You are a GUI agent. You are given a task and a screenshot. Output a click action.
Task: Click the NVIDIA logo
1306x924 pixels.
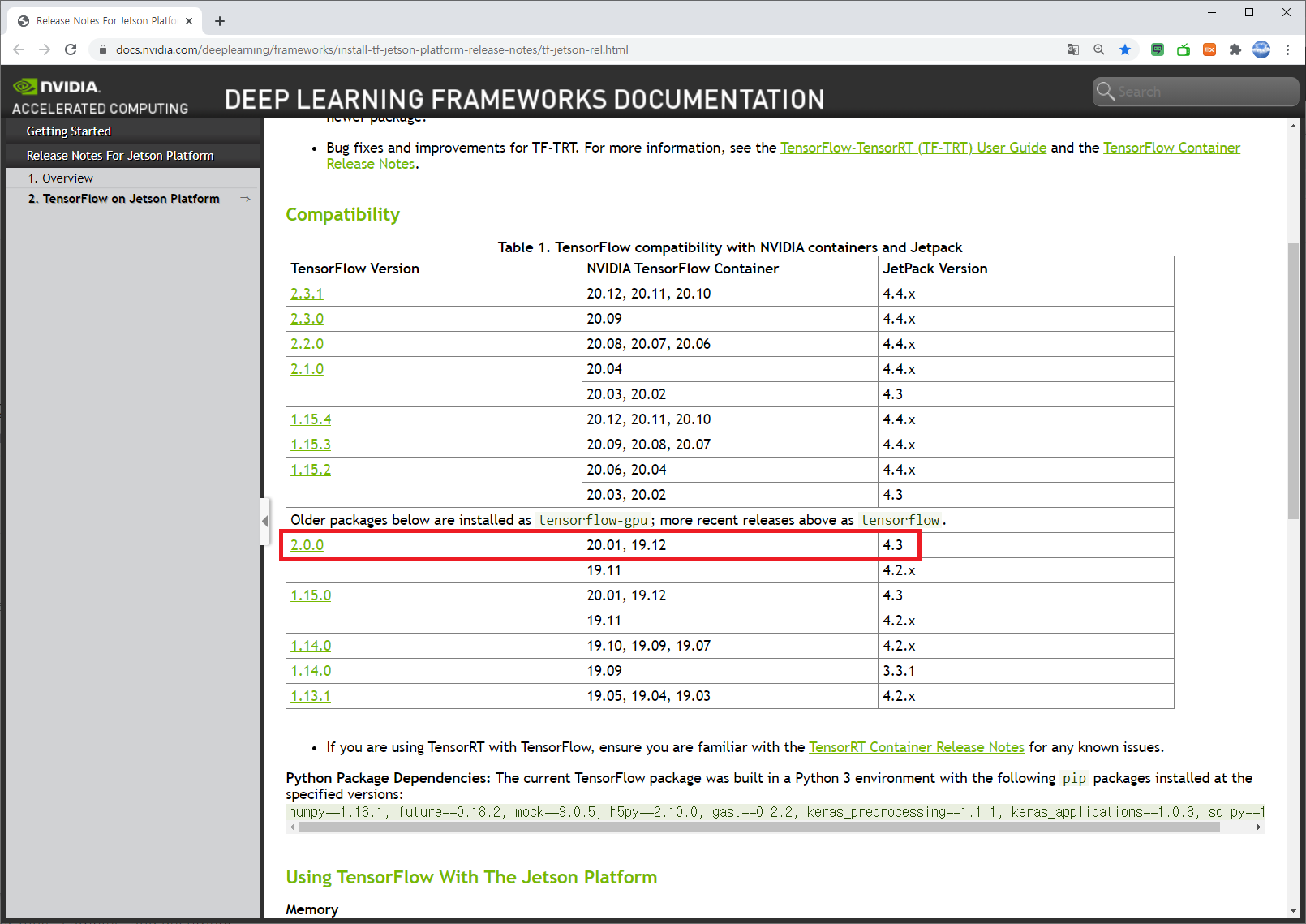[57, 86]
